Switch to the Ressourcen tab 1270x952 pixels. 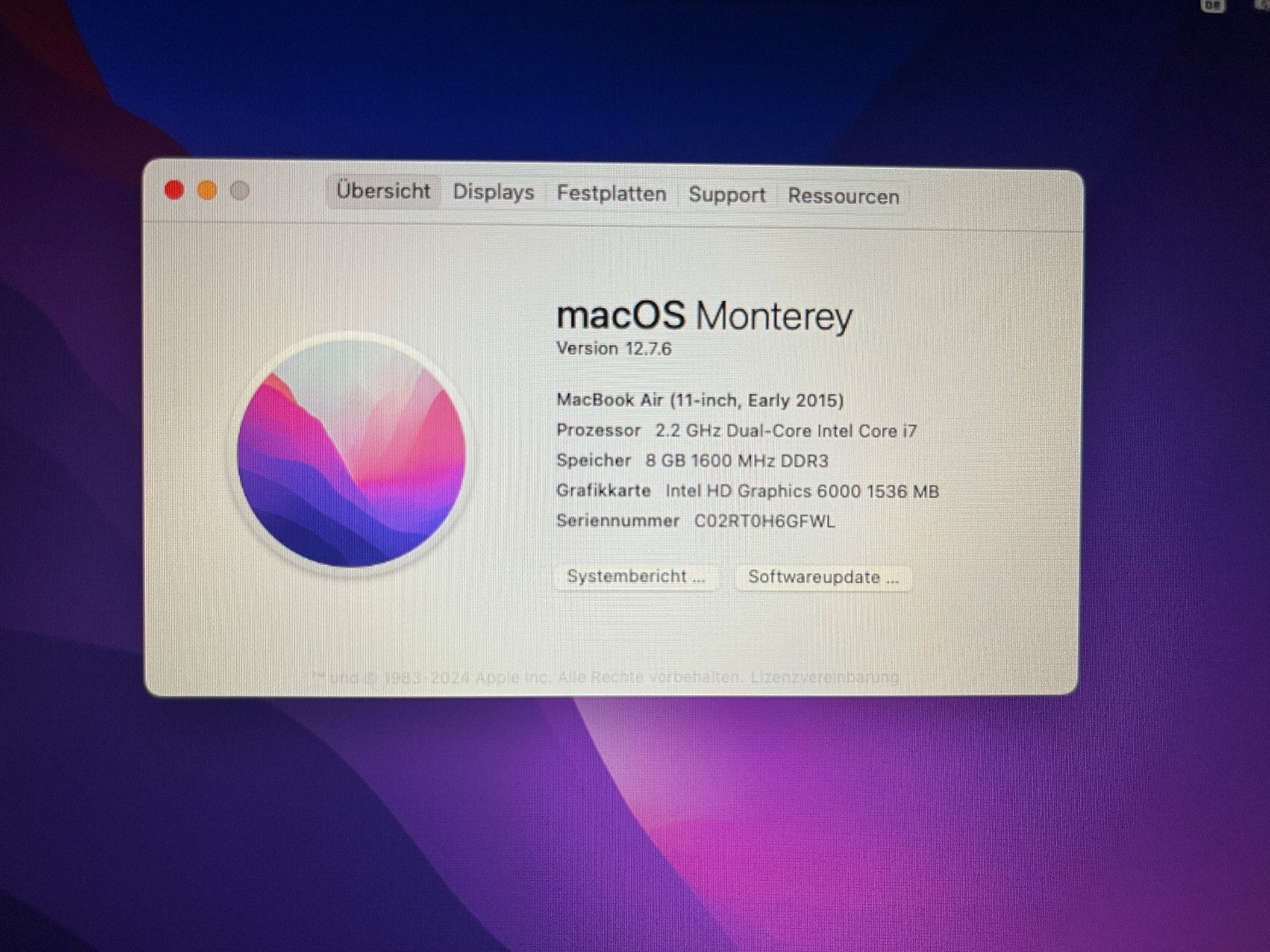(843, 197)
